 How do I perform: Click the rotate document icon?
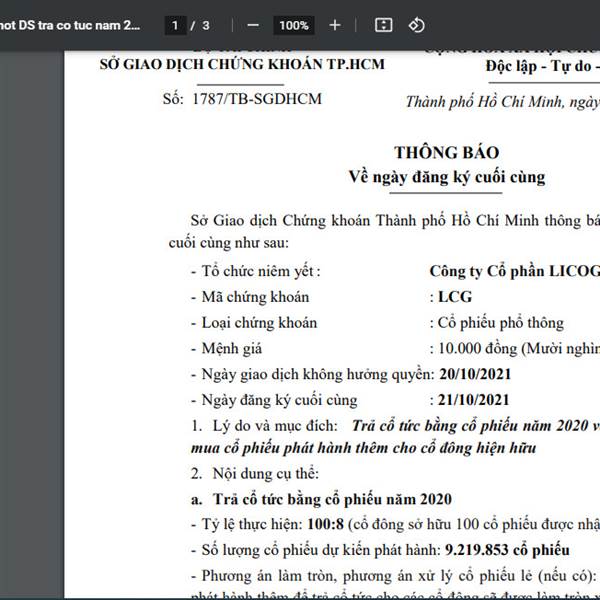[416, 26]
